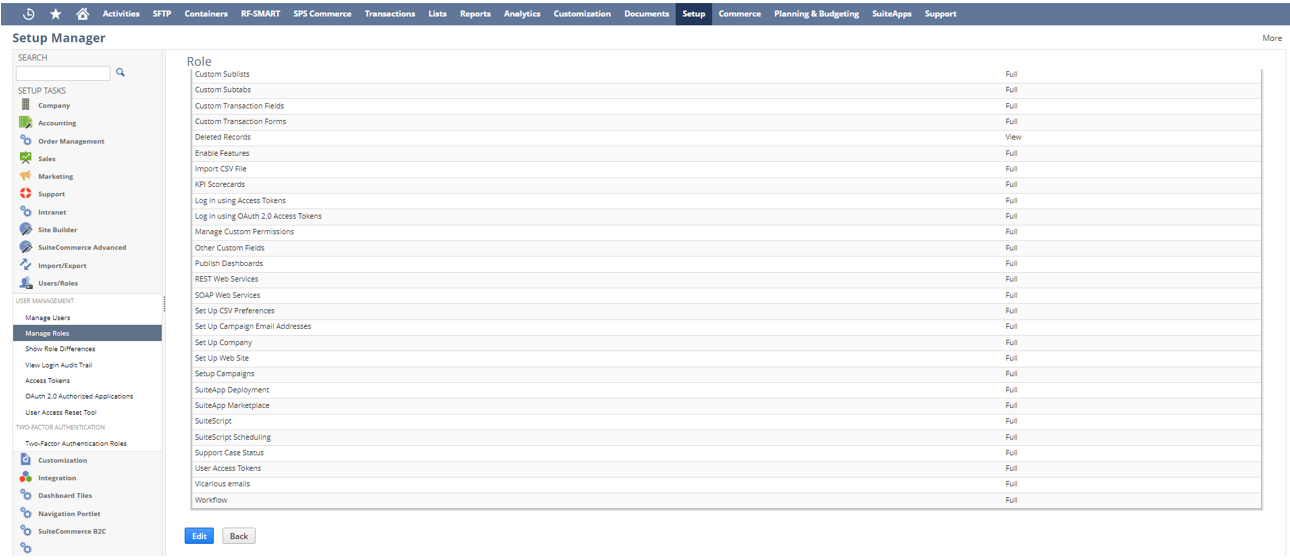
Task: Click the Home icon in navigation bar
Action: coord(82,14)
